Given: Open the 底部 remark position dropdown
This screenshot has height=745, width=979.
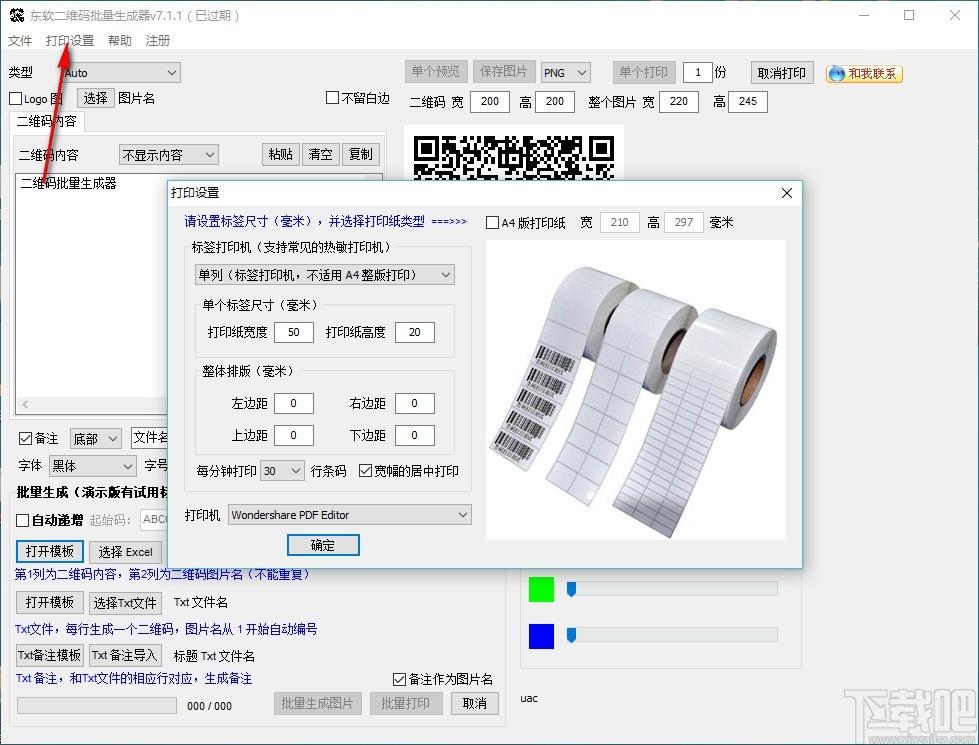Looking at the screenshot, I should pyautogui.click(x=96, y=439).
